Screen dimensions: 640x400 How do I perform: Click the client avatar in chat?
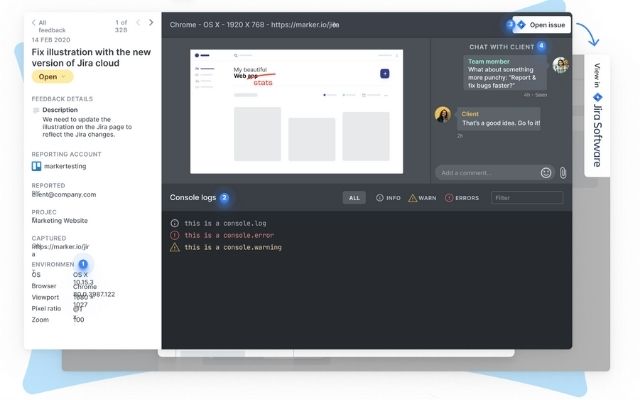point(443,114)
